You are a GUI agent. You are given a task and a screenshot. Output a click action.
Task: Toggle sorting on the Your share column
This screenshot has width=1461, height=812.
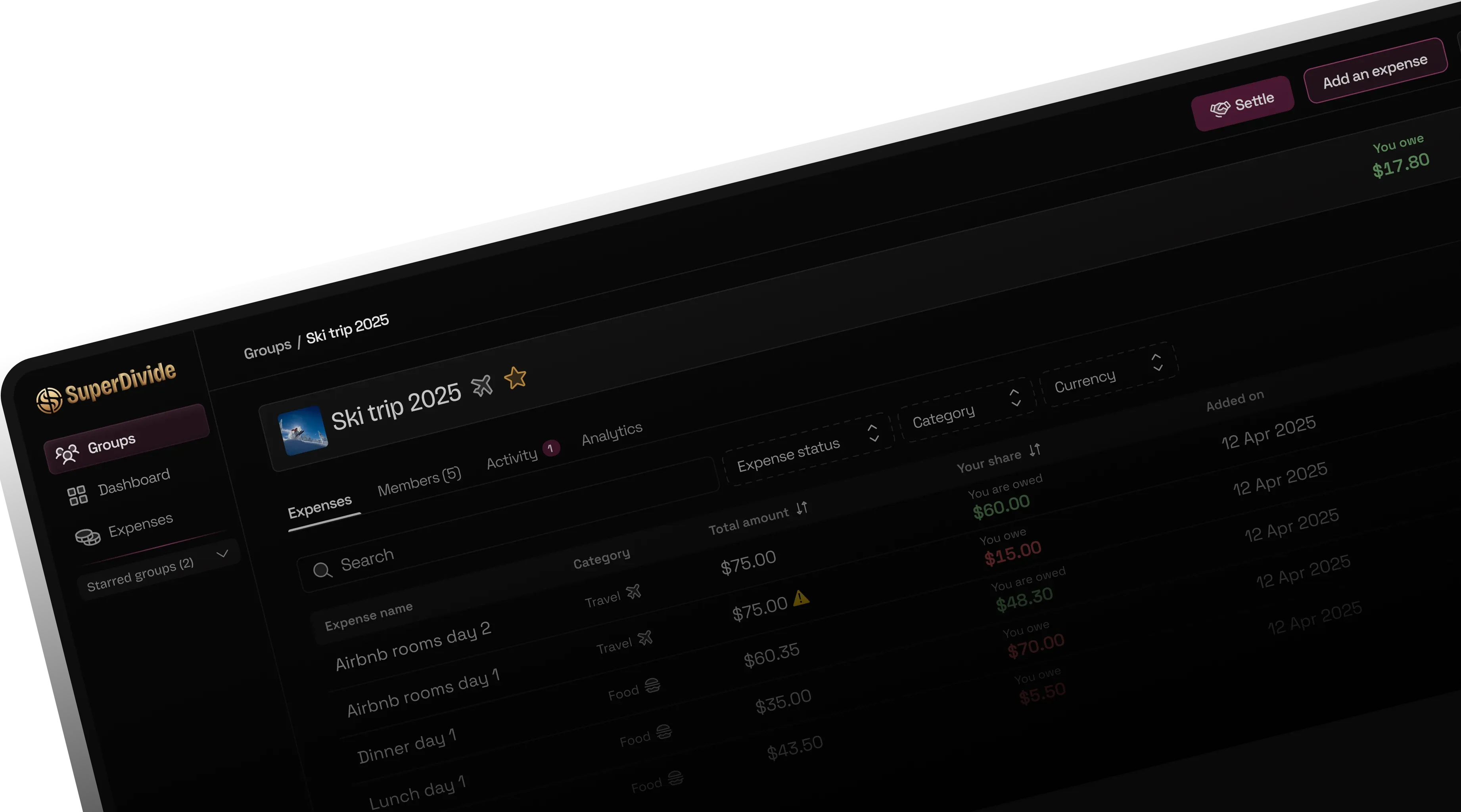coord(1035,450)
